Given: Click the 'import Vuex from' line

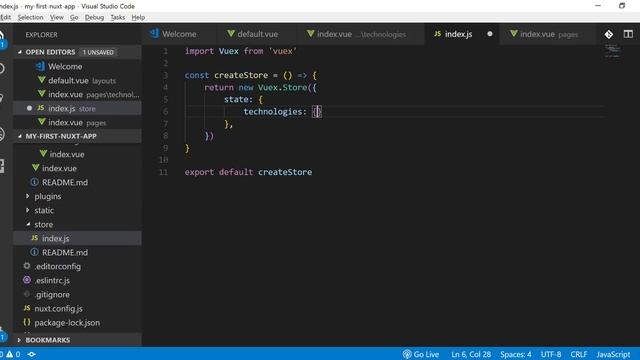Looking at the screenshot, I should point(241,51).
